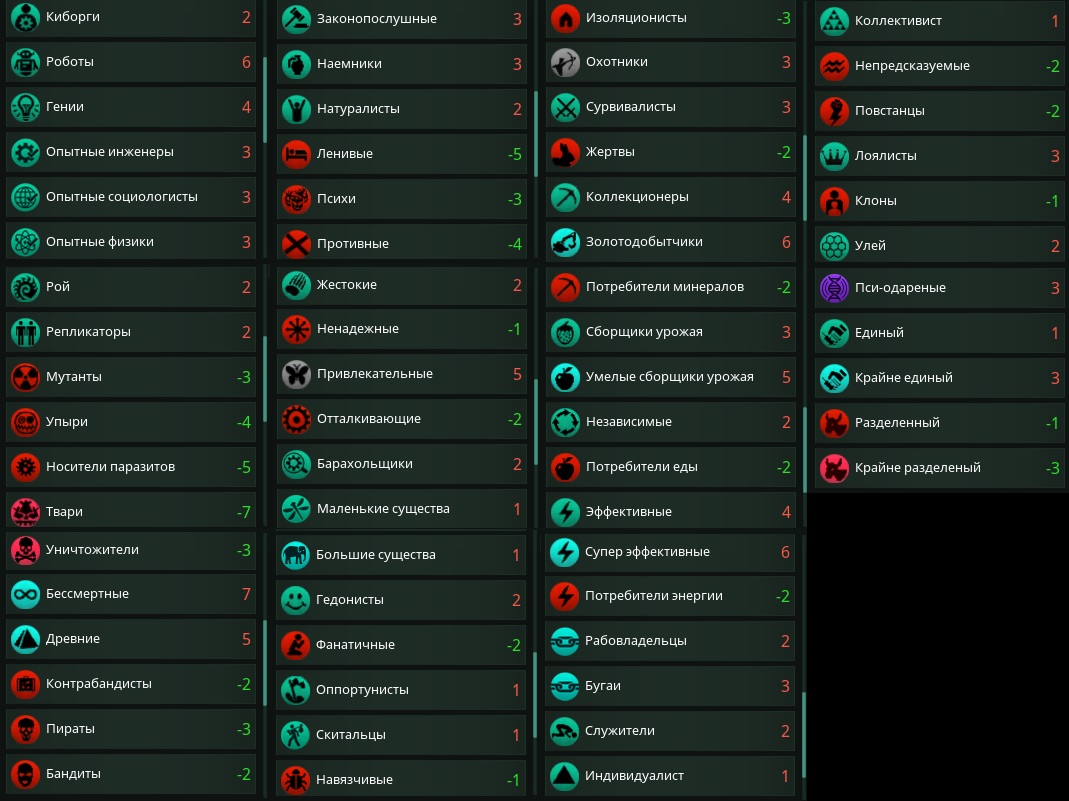Click the Киборги trait icon
1069x801 pixels.
[25, 18]
